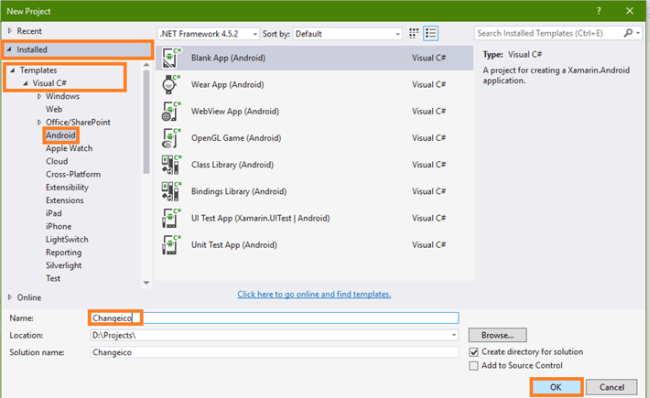Open the help question mark button
This screenshot has height=398, width=650.
[599, 11]
